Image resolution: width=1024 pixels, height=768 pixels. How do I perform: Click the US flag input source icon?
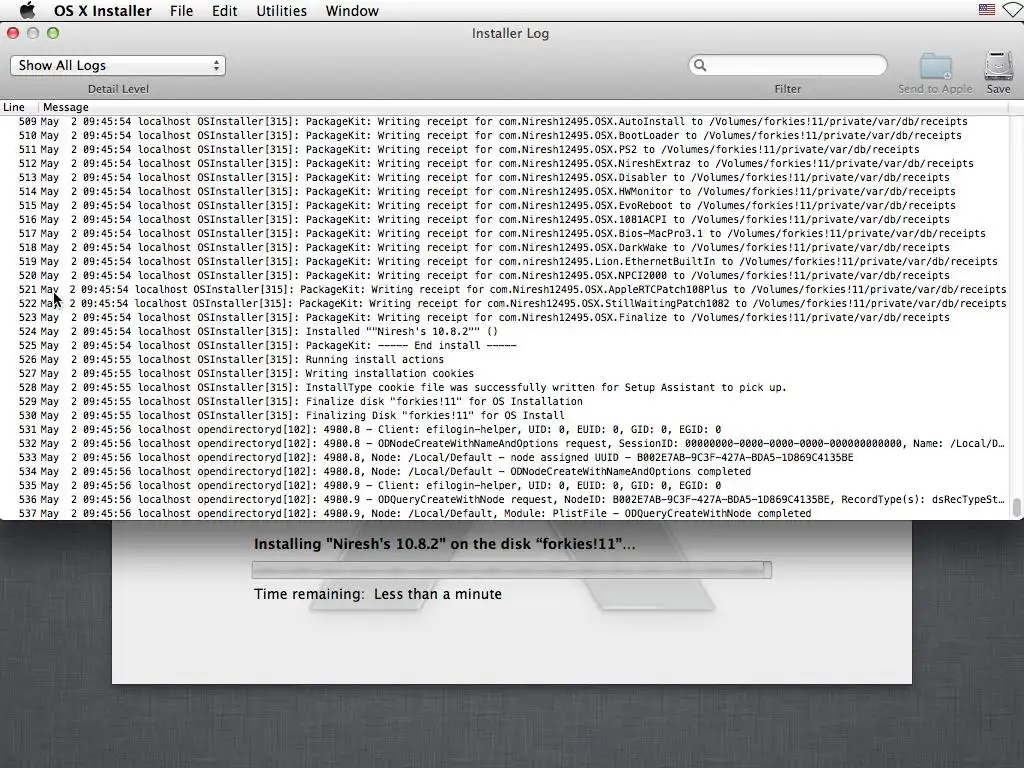987,9
